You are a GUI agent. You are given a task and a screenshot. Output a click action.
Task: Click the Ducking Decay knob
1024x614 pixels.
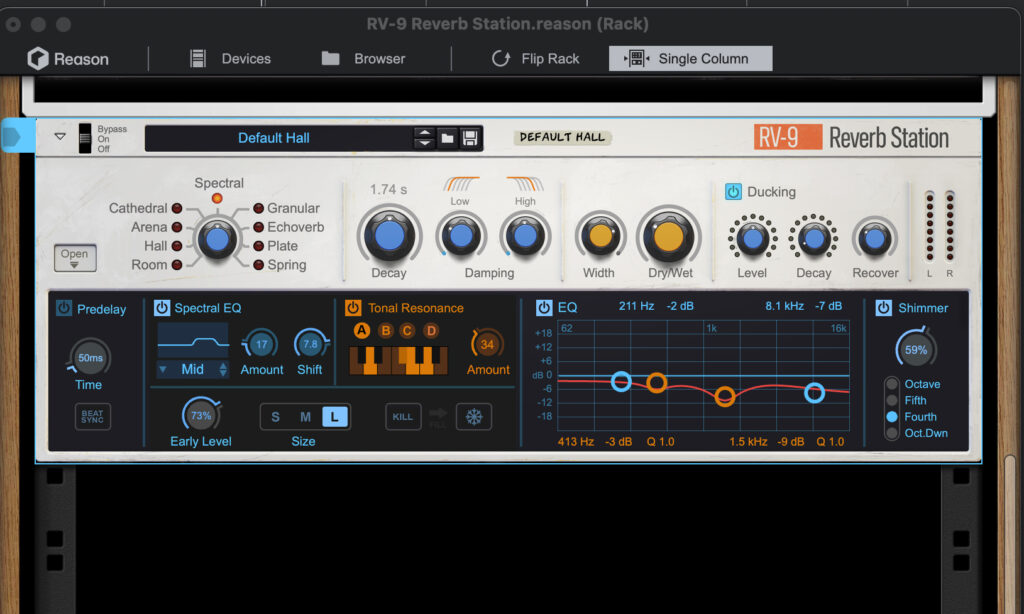click(x=813, y=238)
